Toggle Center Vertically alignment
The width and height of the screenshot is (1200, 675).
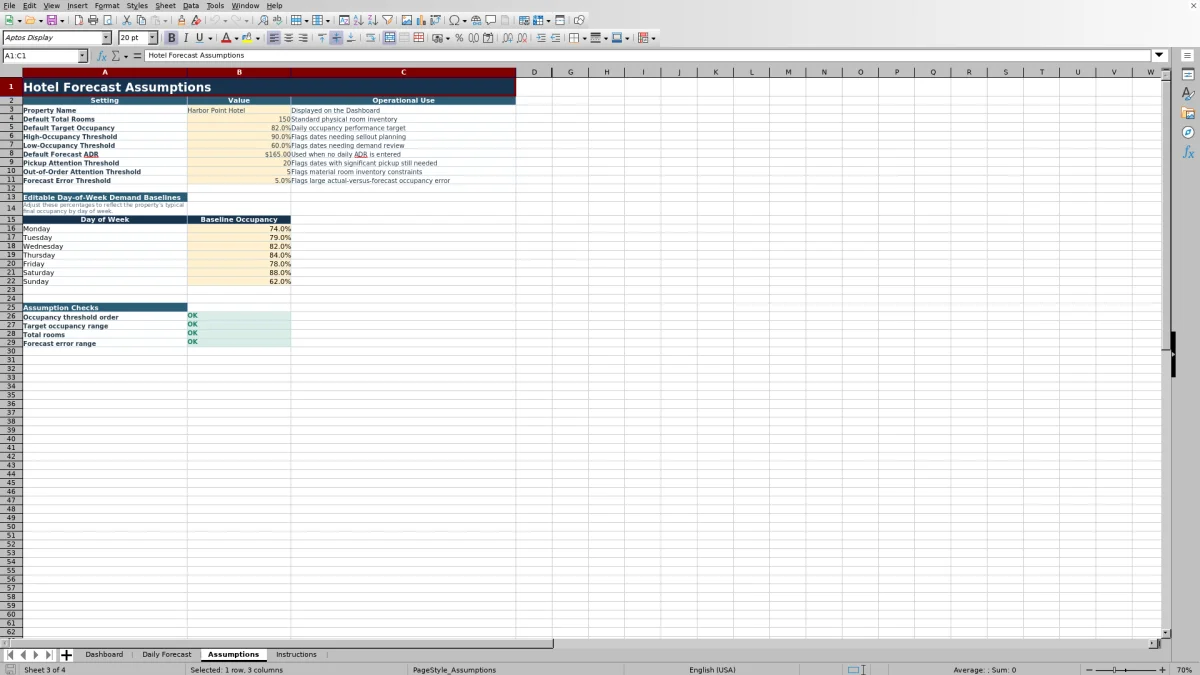coord(336,38)
